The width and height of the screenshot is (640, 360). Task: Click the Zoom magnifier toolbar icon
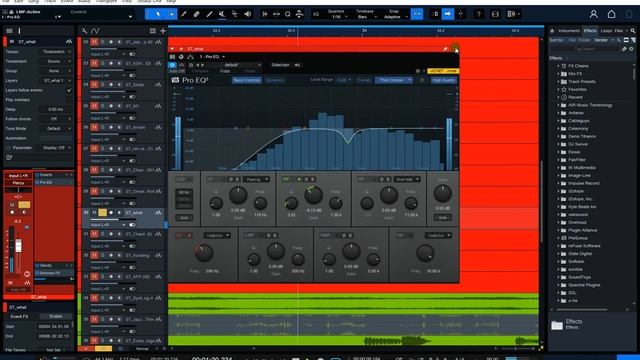pyautogui.click(x=288, y=14)
